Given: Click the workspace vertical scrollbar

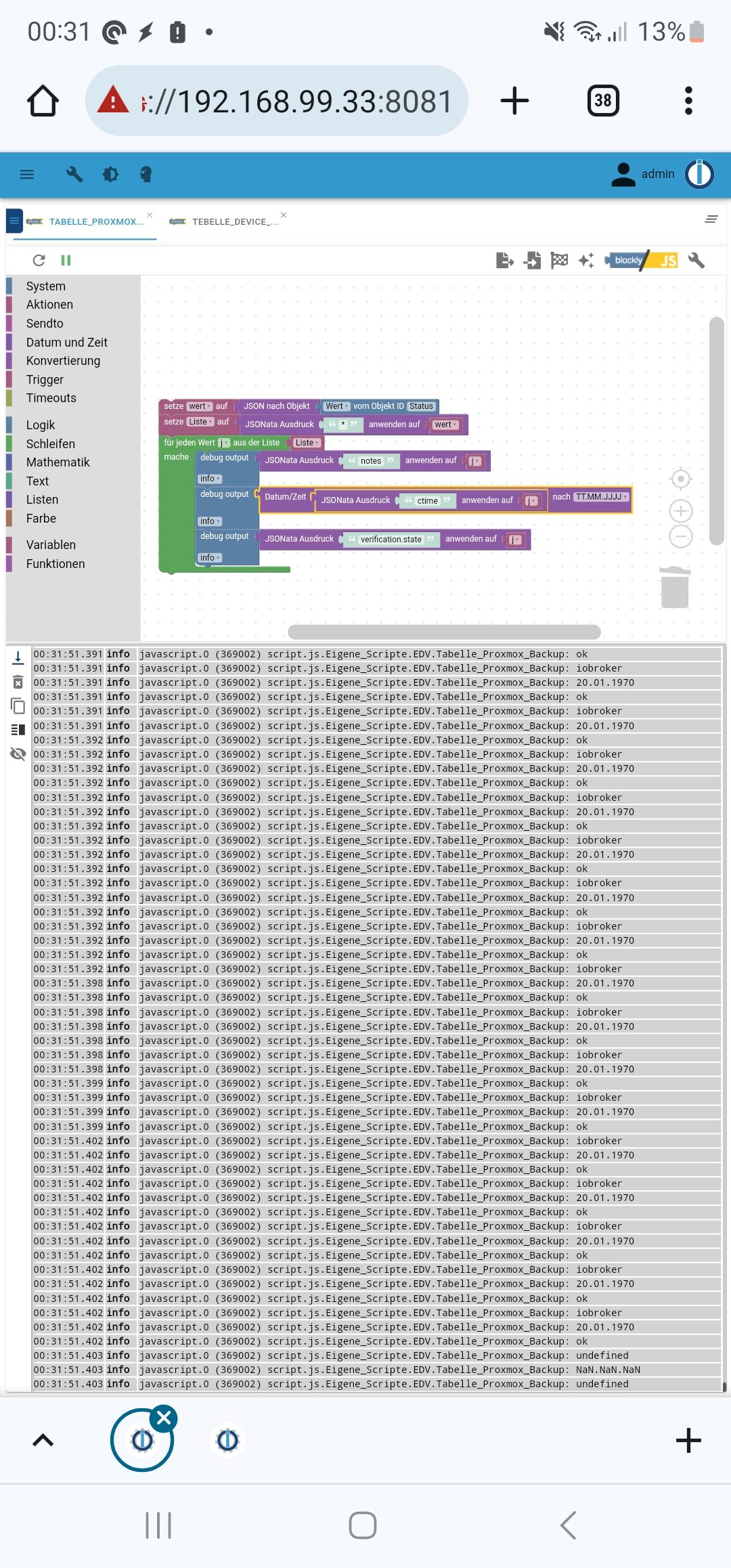Looking at the screenshot, I should [717, 431].
